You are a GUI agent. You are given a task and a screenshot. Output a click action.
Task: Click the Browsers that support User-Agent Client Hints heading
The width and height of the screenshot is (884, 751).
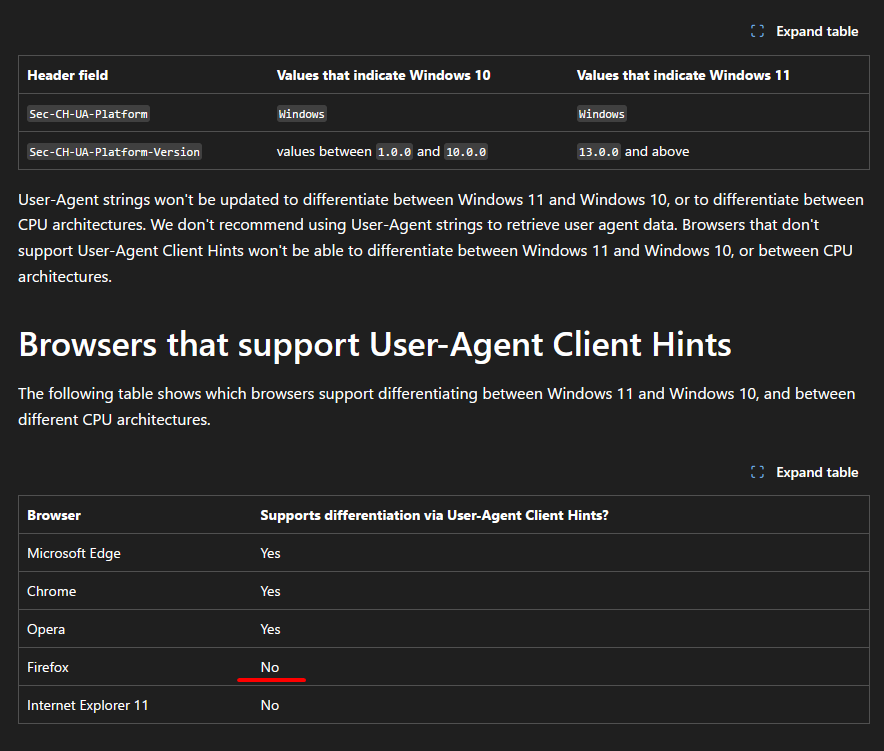coord(375,344)
